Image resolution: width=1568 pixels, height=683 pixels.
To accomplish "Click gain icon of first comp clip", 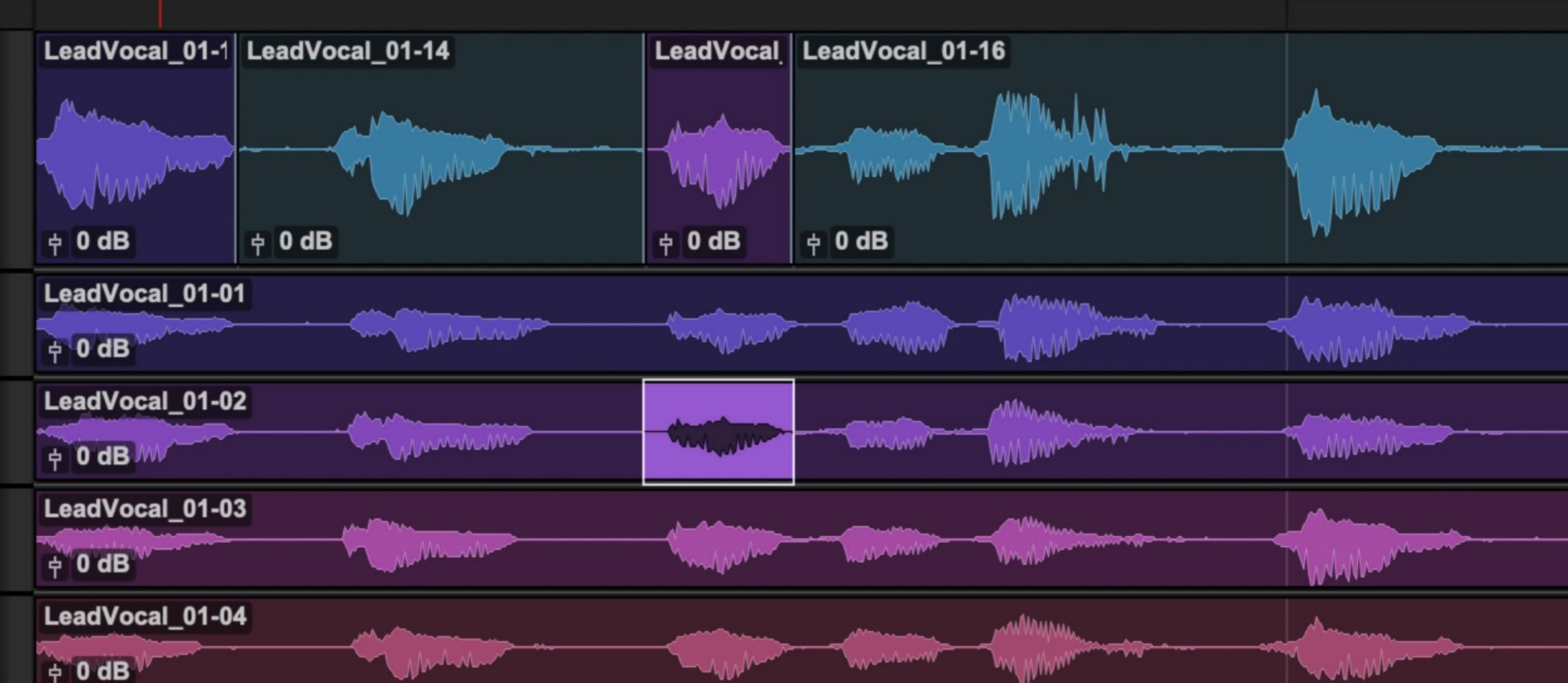I will point(55,243).
